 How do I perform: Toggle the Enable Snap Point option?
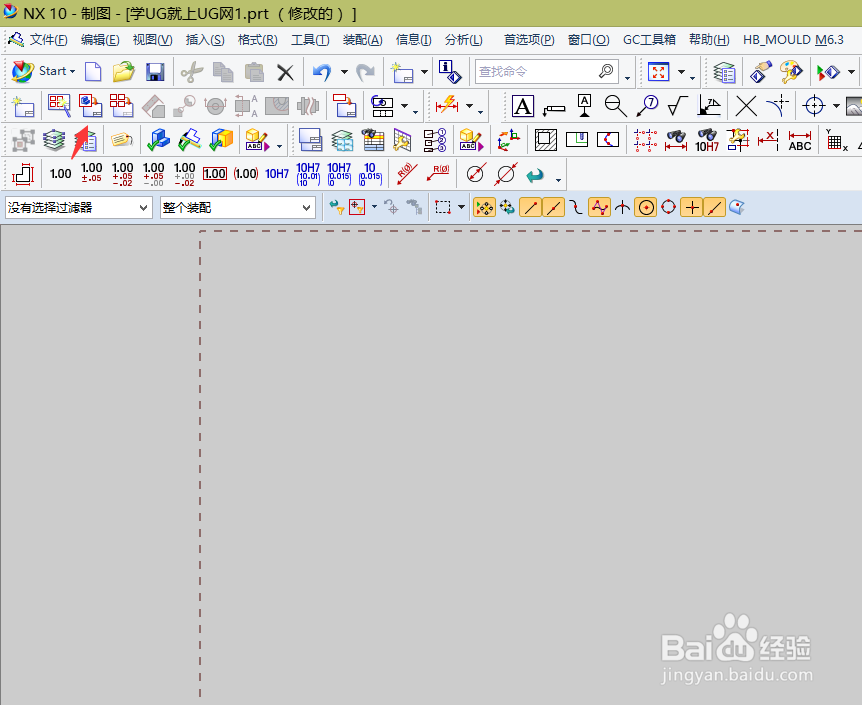click(x=484, y=208)
